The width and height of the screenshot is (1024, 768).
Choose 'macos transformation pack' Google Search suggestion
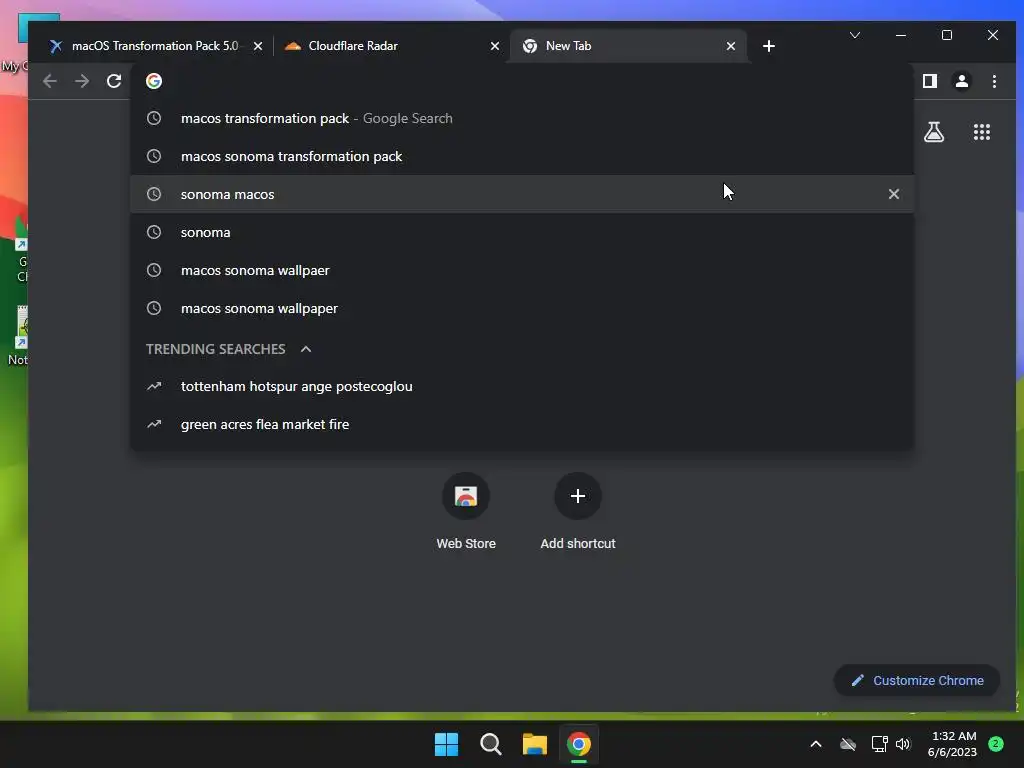tap(522, 118)
